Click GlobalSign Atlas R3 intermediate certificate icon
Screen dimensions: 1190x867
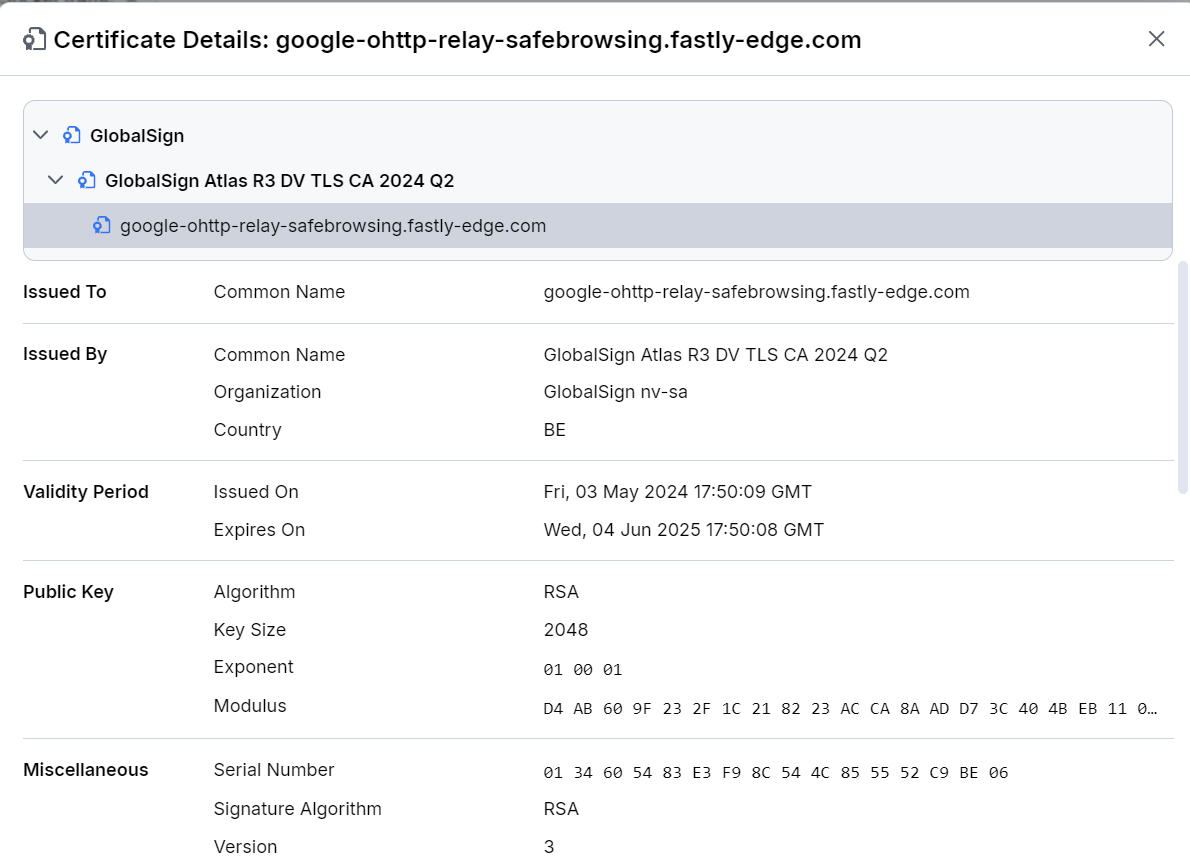(87, 180)
